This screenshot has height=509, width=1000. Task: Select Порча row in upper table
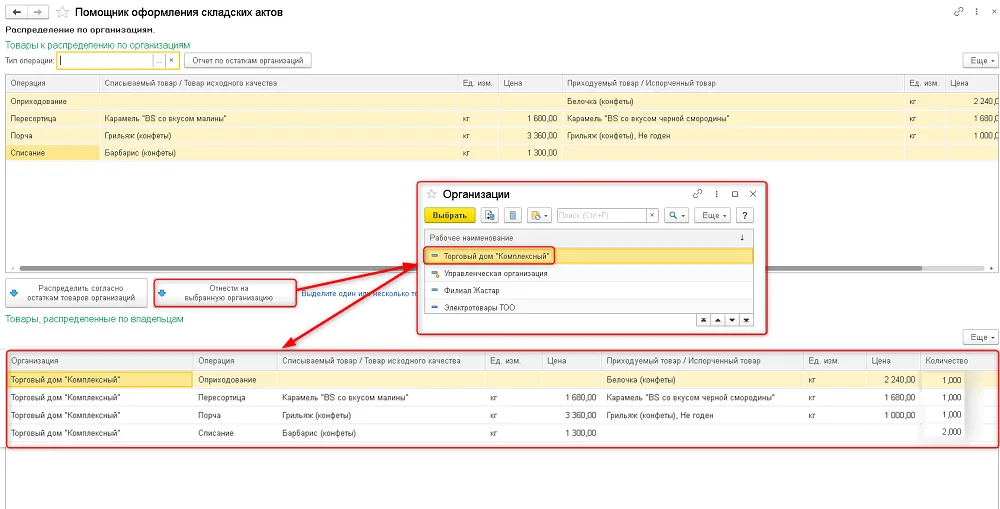point(503,136)
